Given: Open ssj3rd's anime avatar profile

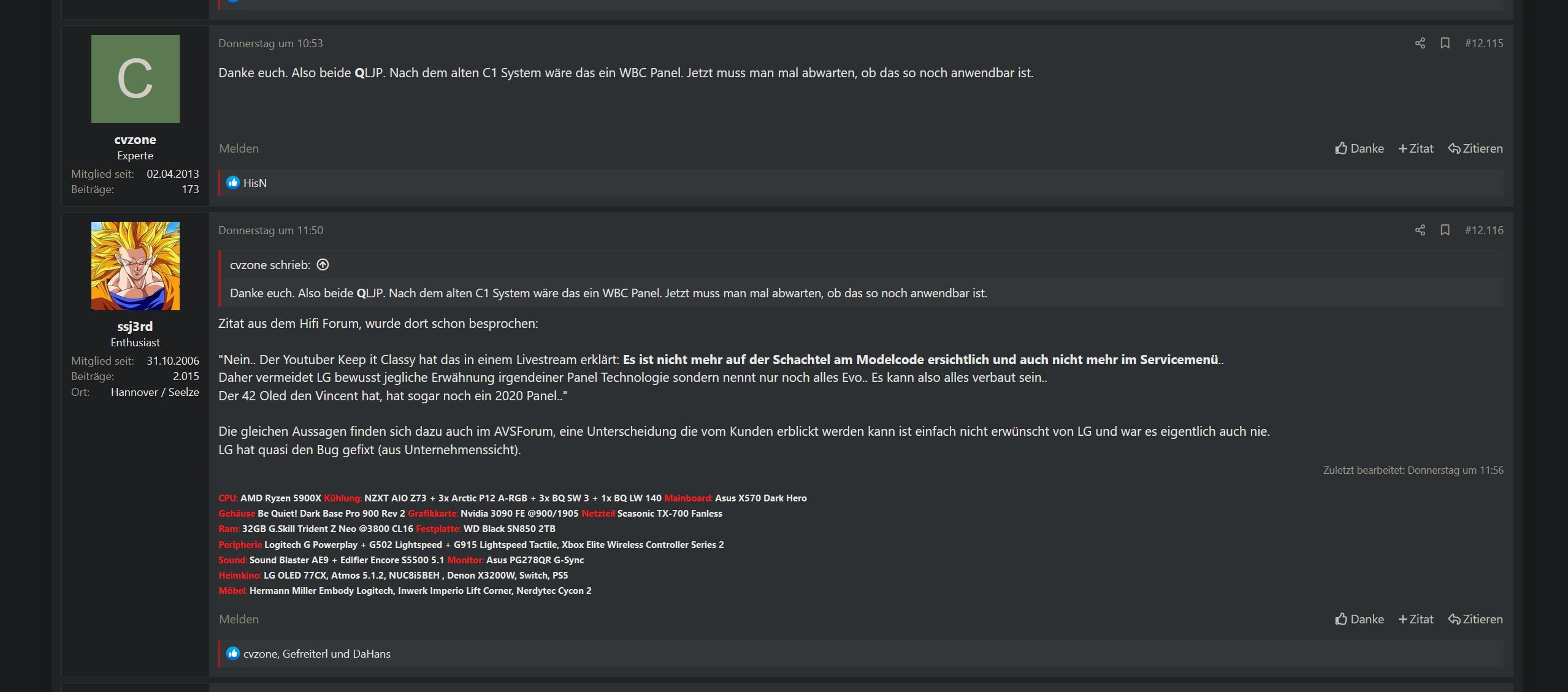Looking at the screenshot, I should 136,266.
